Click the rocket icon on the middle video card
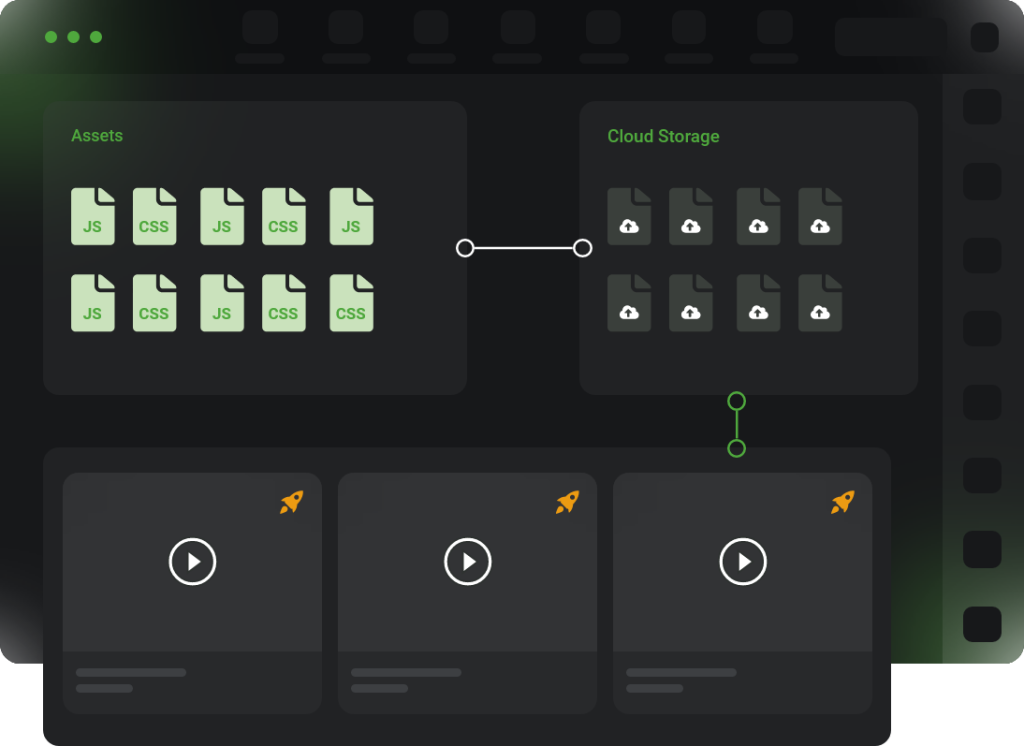The height and width of the screenshot is (746, 1024). tap(566, 503)
